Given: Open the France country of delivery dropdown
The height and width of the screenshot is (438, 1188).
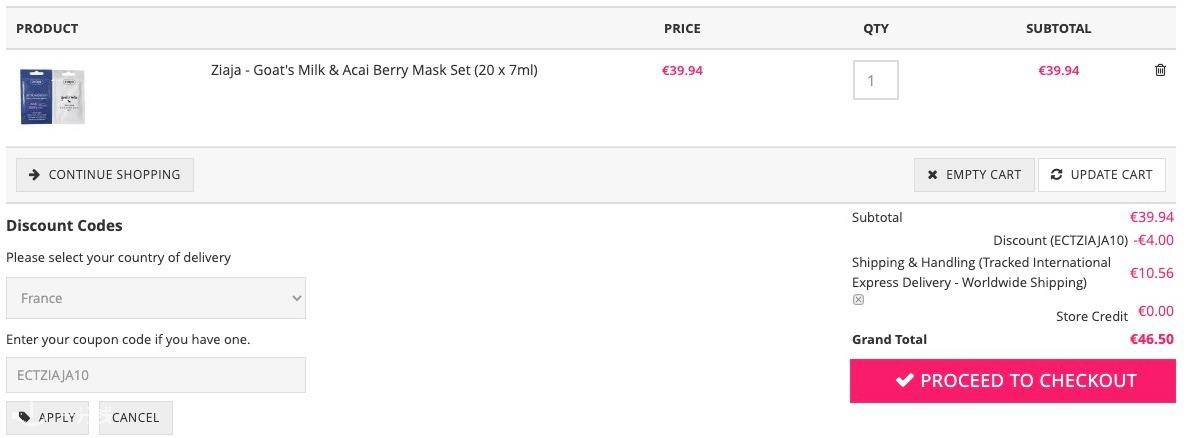Looking at the screenshot, I should point(156,298).
